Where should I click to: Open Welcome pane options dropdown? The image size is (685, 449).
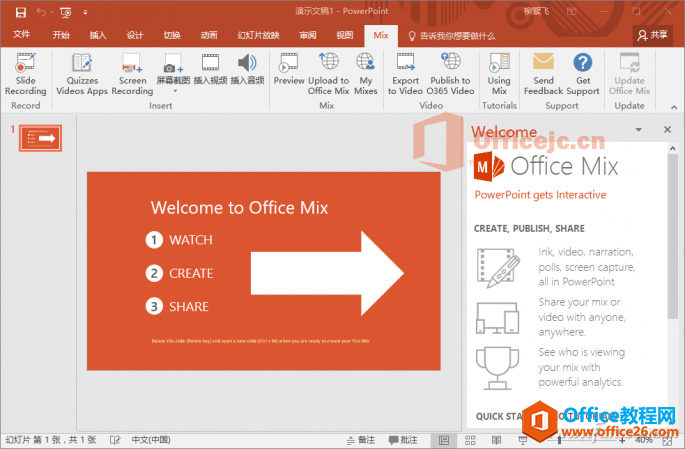(639, 130)
